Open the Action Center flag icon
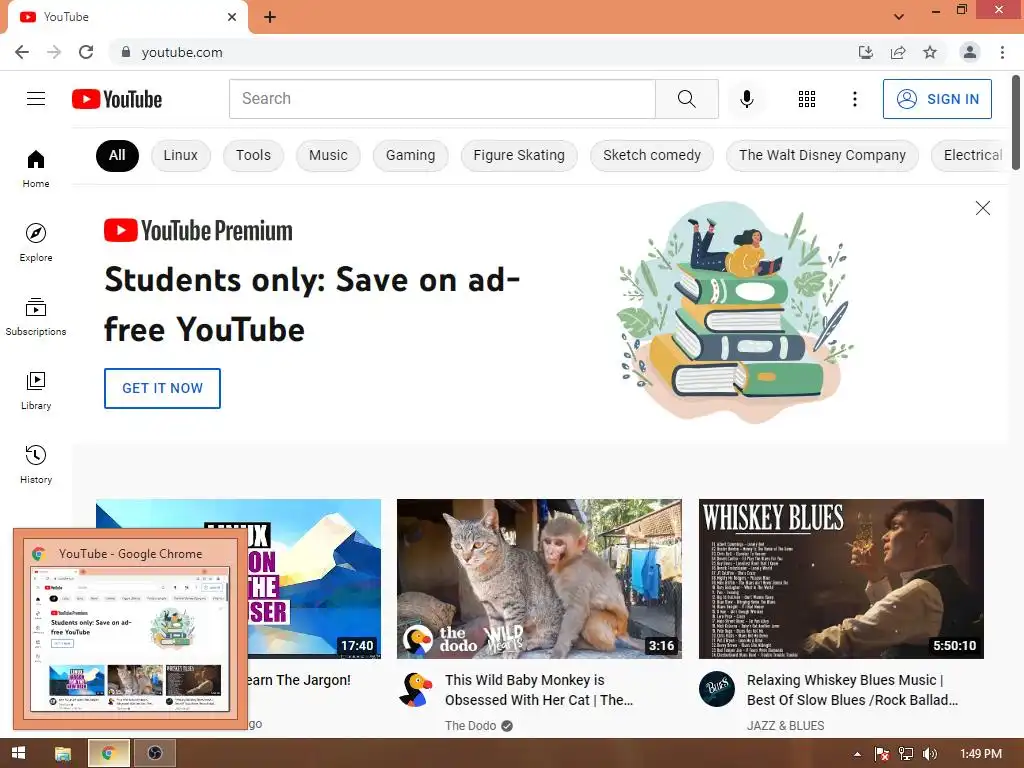 [x=882, y=754]
